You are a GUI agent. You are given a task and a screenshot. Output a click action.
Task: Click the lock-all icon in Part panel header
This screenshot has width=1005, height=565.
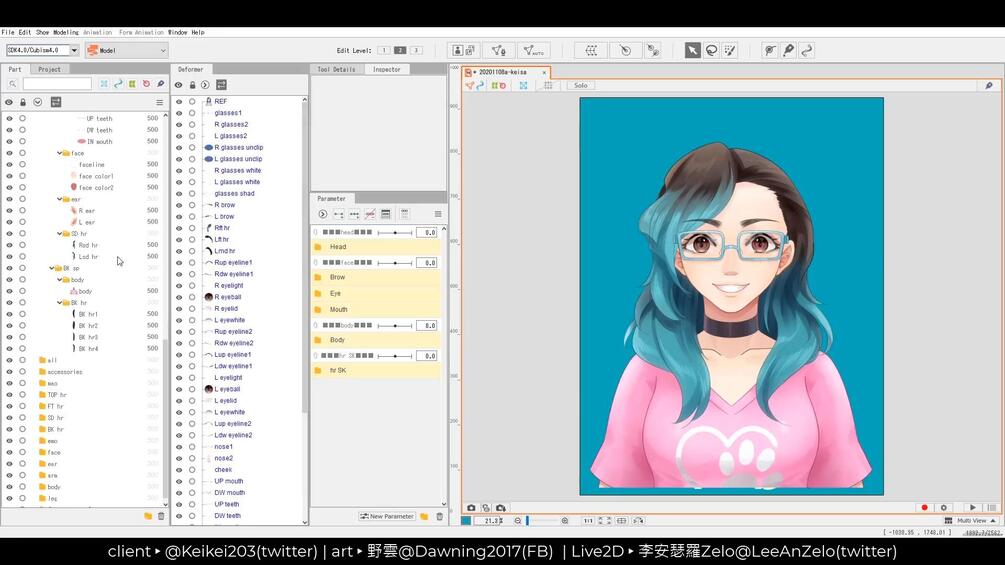(x=23, y=102)
